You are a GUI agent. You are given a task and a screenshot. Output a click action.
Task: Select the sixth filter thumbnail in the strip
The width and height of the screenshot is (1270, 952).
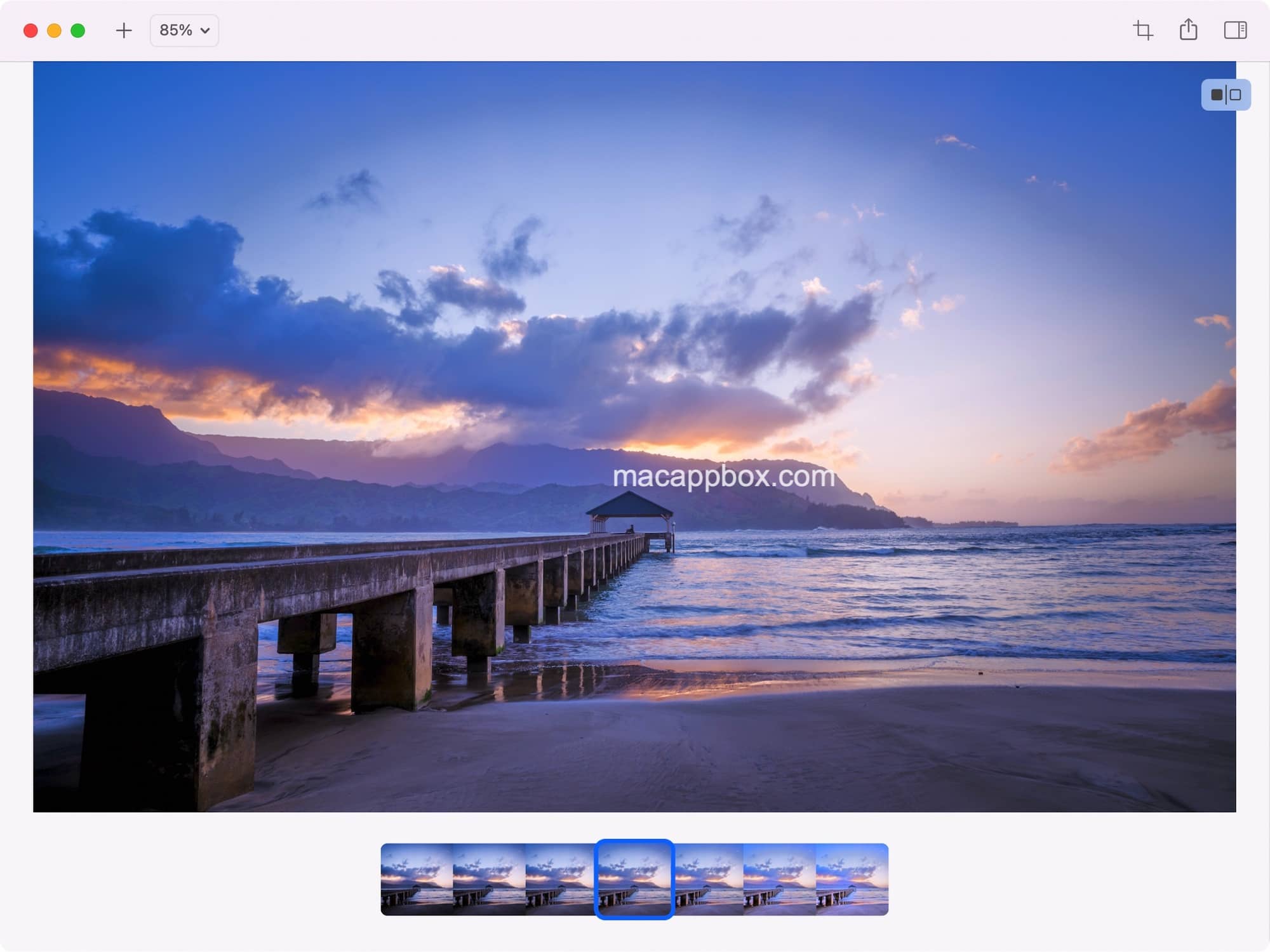coord(780,879)
